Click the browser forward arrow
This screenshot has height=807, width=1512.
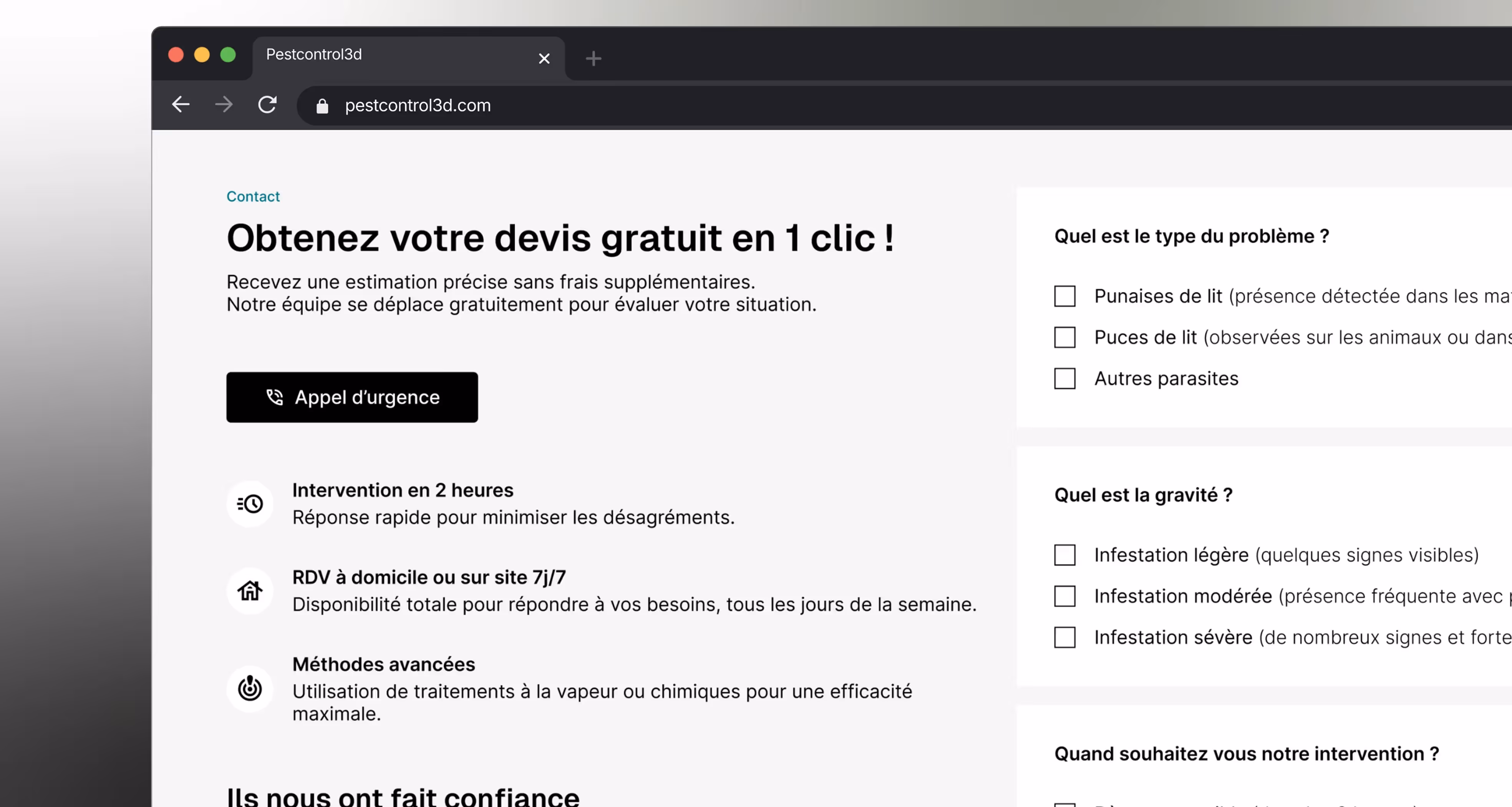[x=224, y=105]
